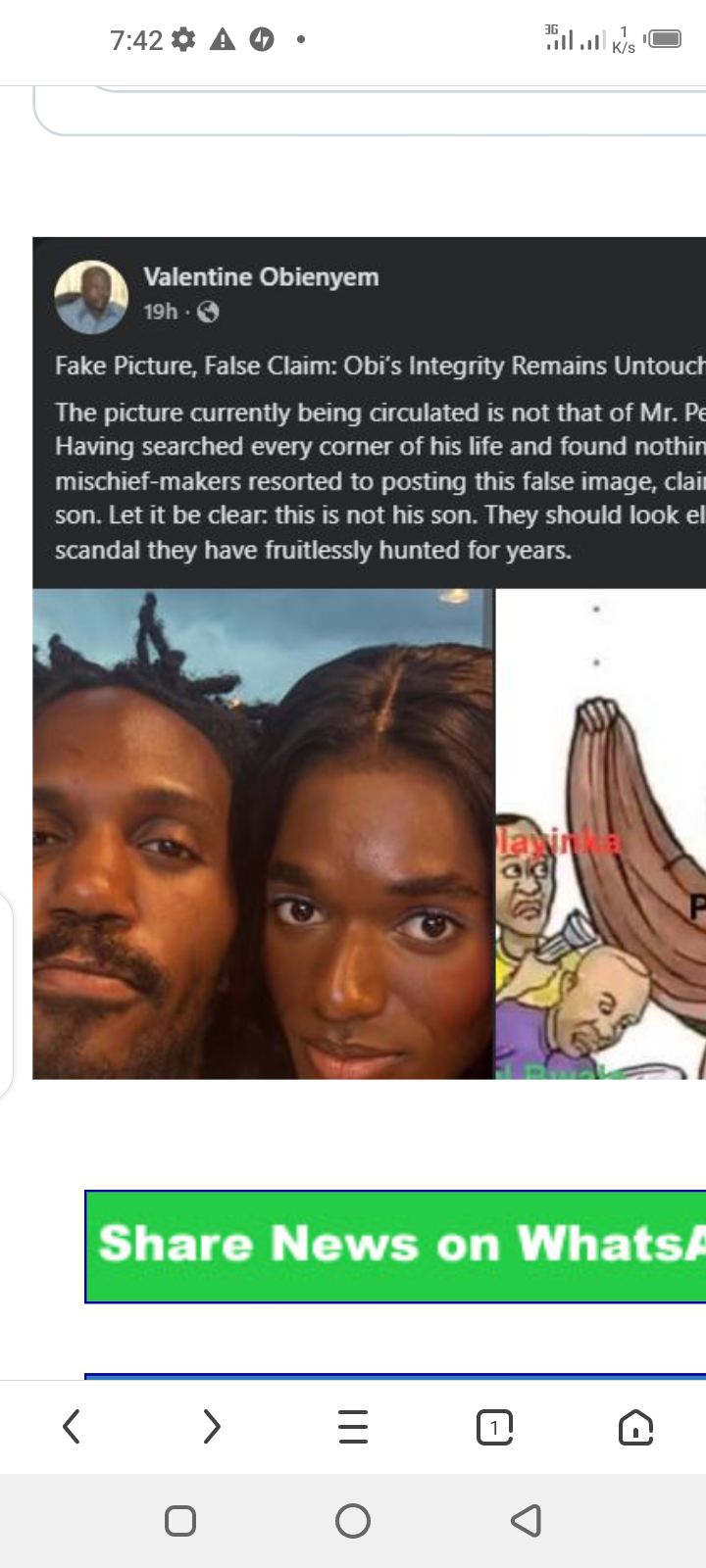
Task: Tap the lightning bolt circle status icon
Action: pos(262,39)
